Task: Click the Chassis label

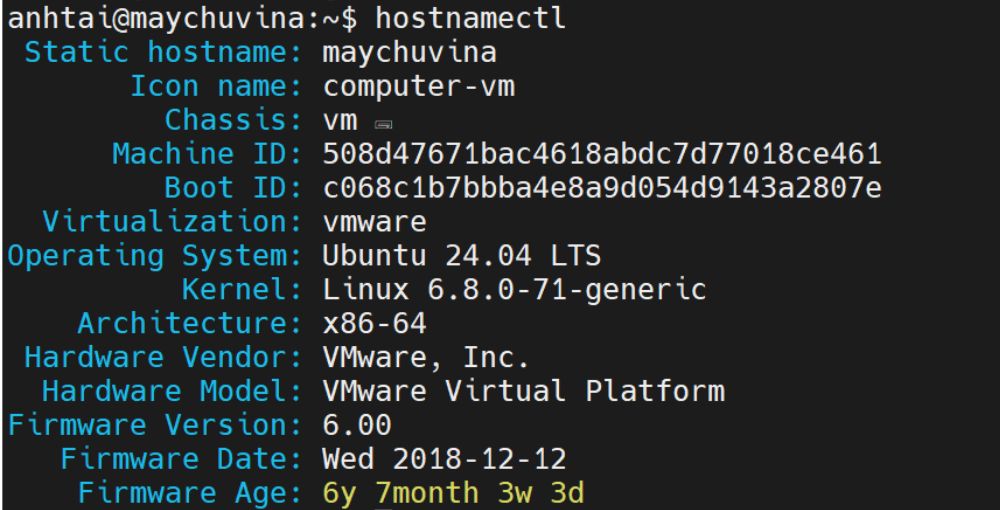Action: [x=233, y=119]
